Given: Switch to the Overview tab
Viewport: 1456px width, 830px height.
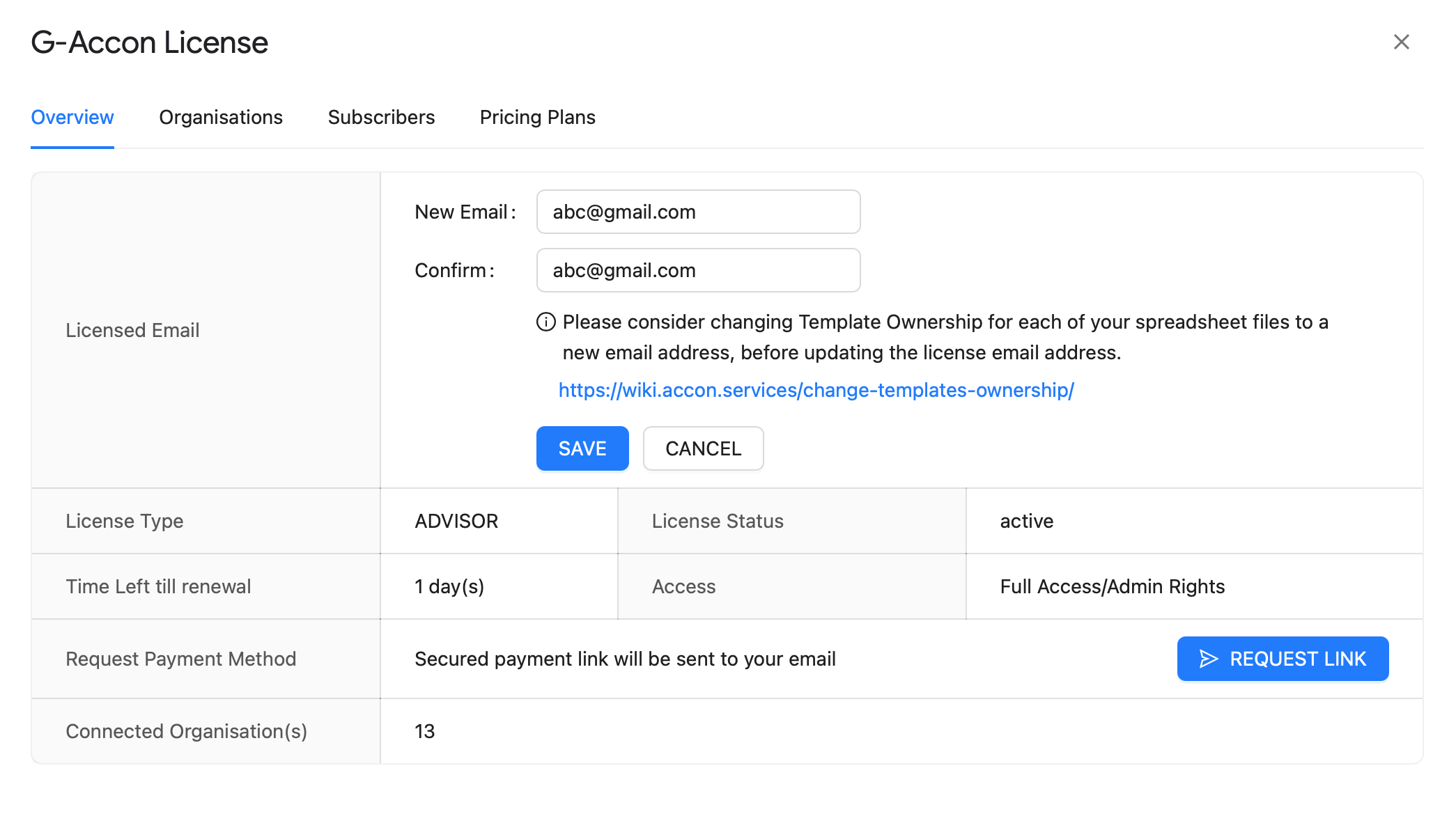Looking at the screenshot, I should click(x=72, y=117).
